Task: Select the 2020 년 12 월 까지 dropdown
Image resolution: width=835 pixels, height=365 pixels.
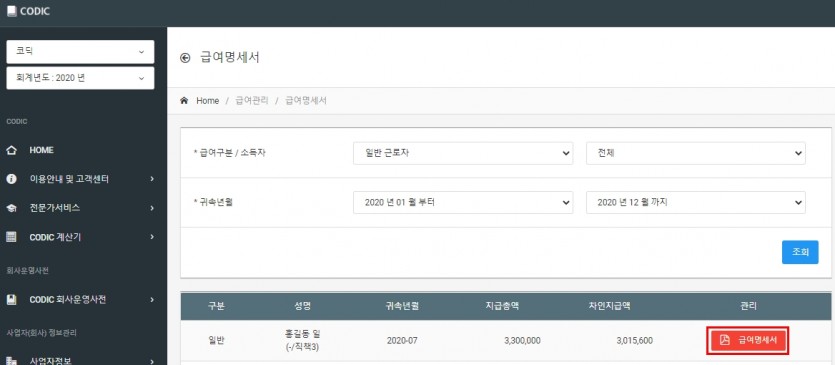Action: (695, 202)
